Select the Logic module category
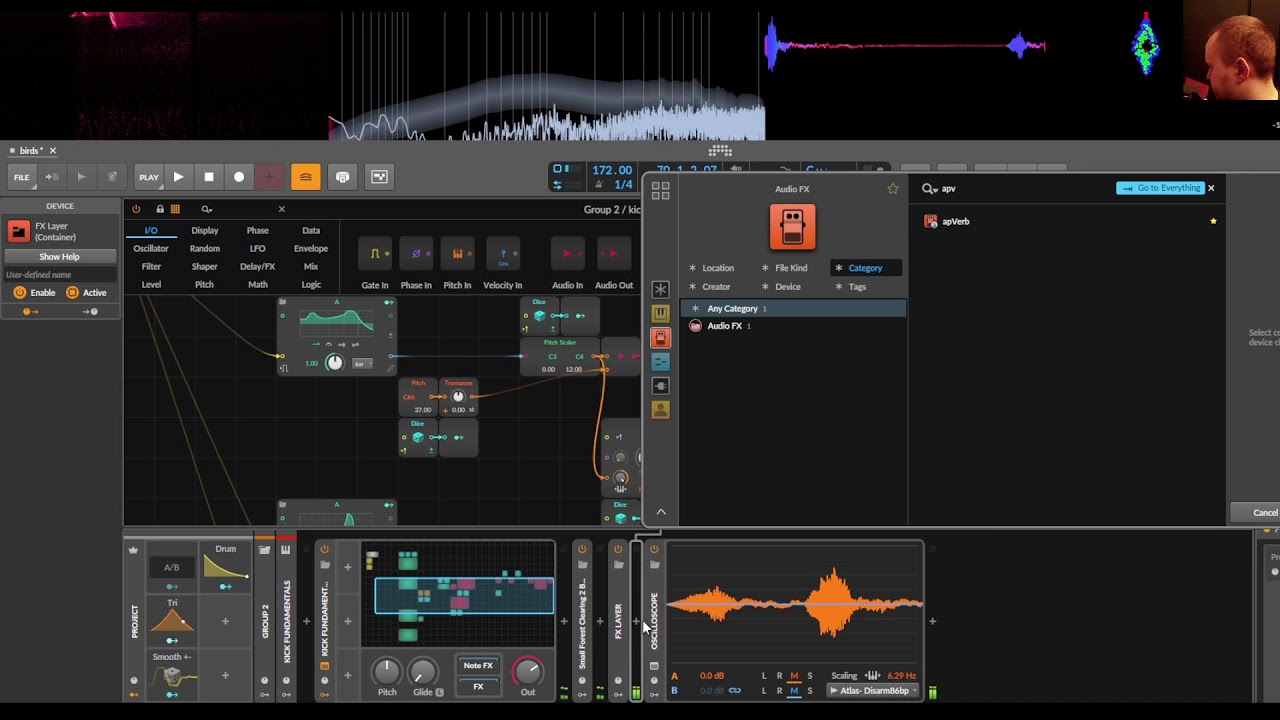The width and height of the screenshot is (1280, 720). pyautogui.click(x=311, y=285)
